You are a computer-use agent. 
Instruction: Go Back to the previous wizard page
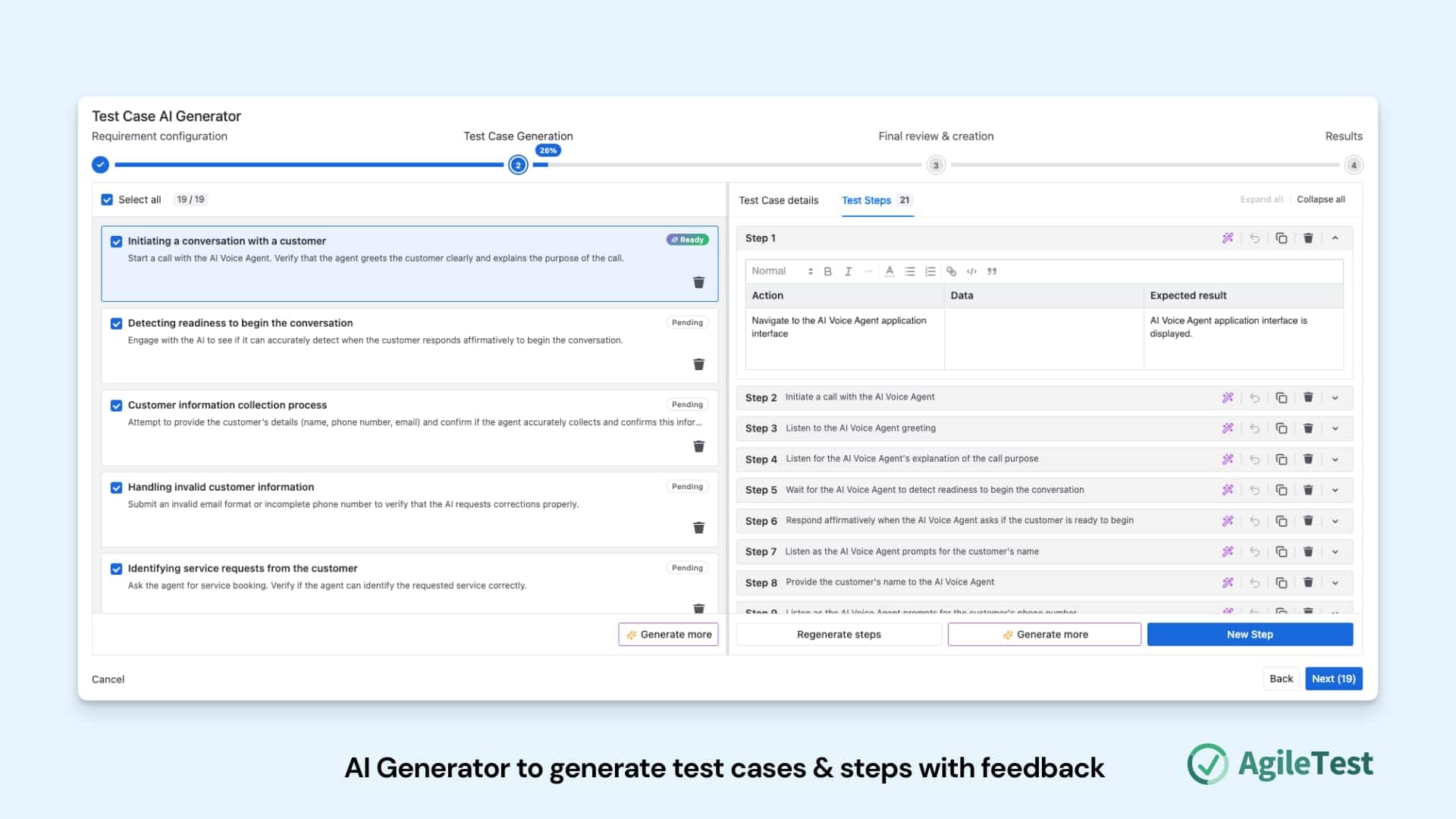point(1281,679)
